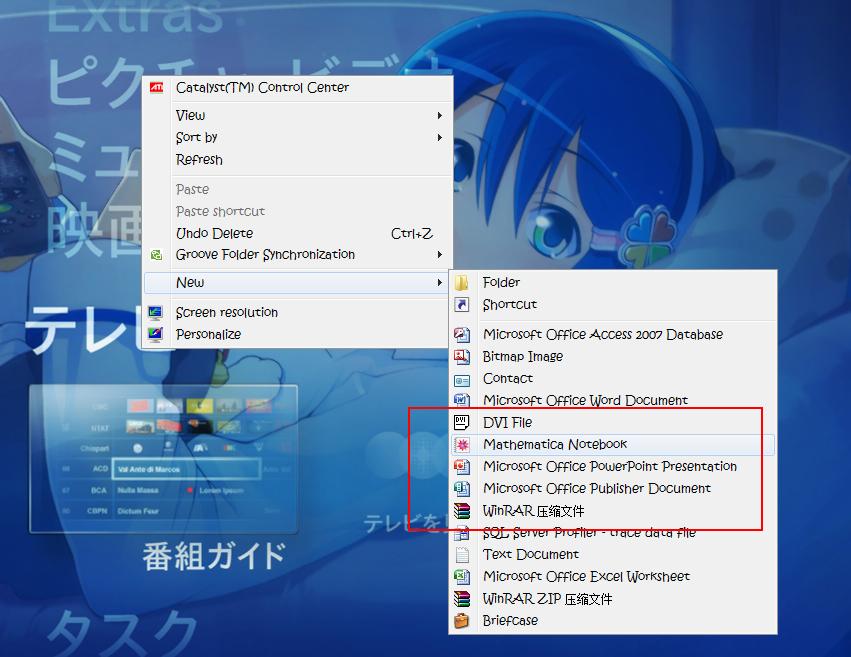
Task: Choose Groove Folder Synchronization entry
Action: [x=297, y=254]
